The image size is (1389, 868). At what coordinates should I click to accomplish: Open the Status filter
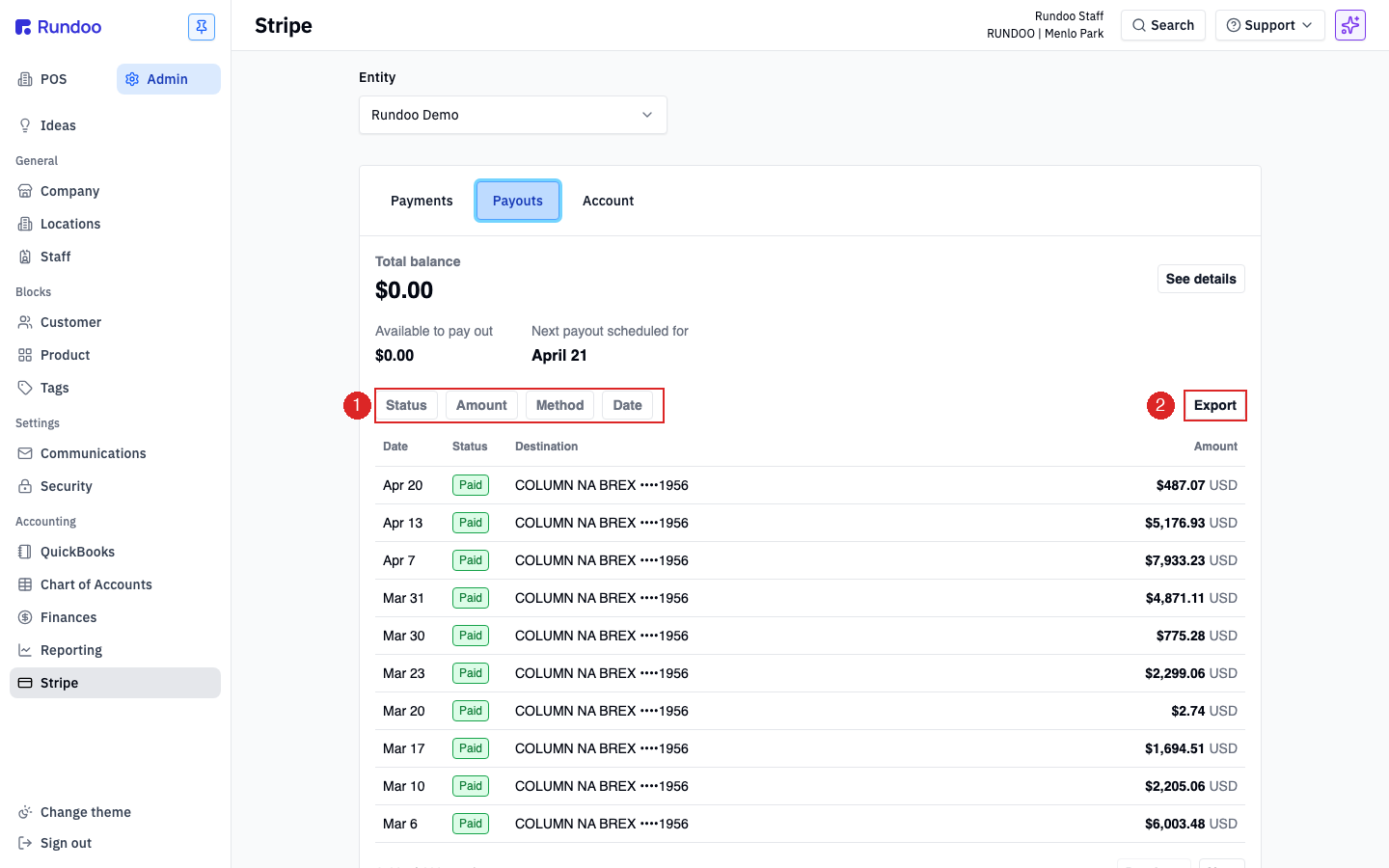tap(406, 405)
